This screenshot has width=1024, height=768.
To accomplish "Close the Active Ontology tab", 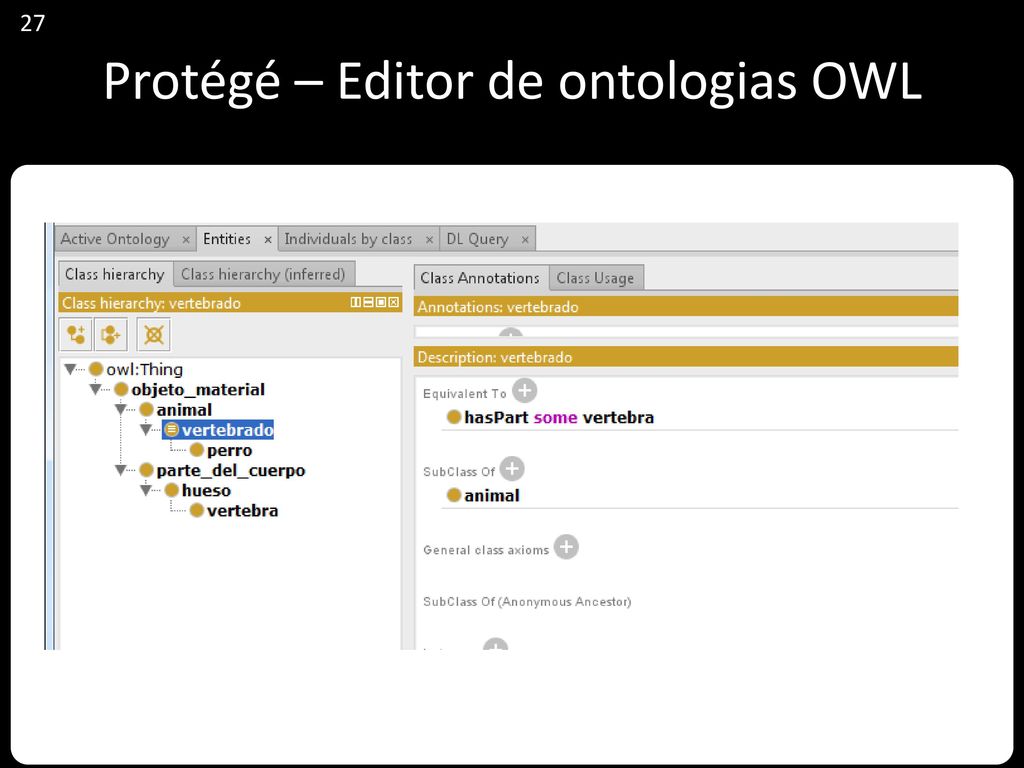I will coord(185,240).
